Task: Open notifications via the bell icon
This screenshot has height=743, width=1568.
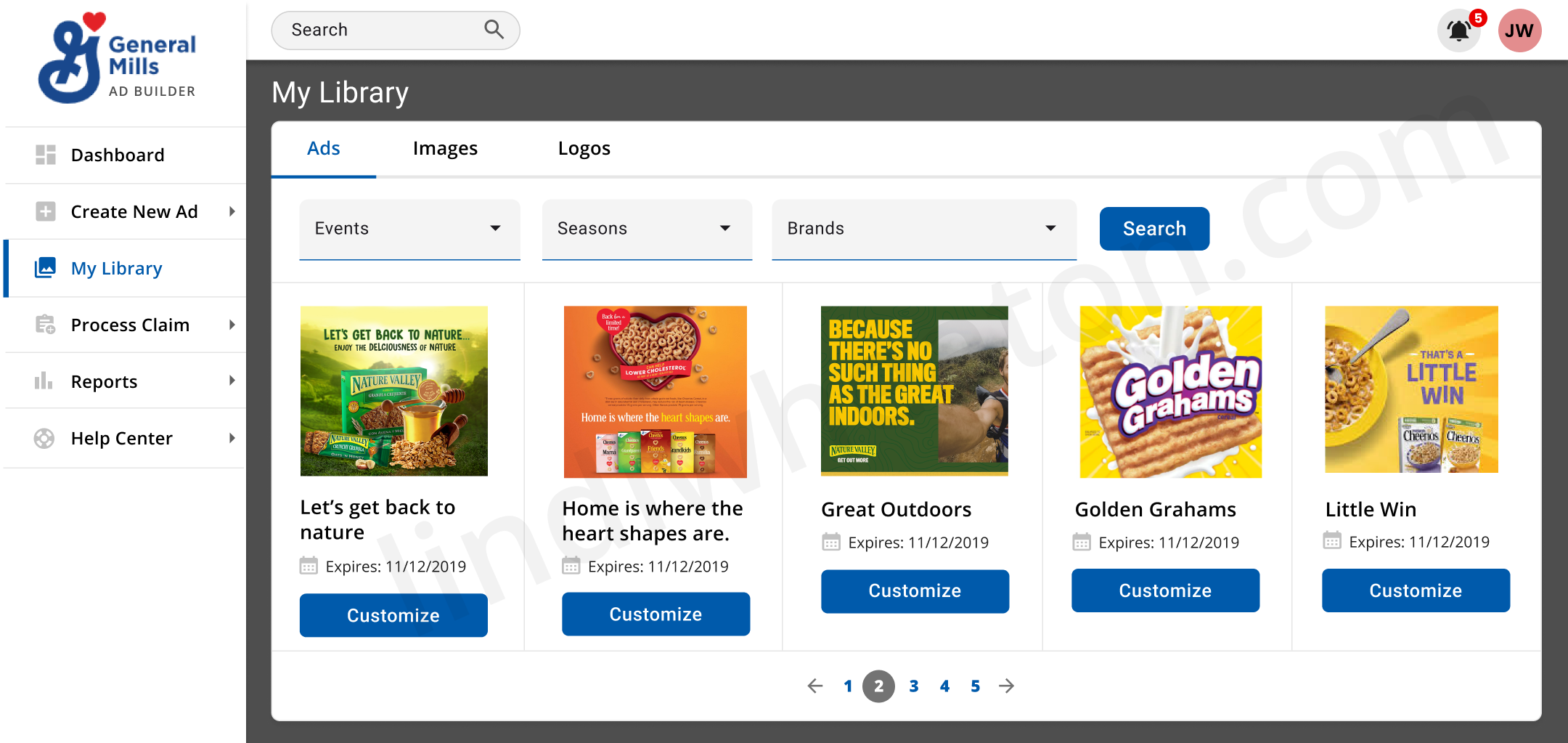Action: click(x=1459, y=30)
